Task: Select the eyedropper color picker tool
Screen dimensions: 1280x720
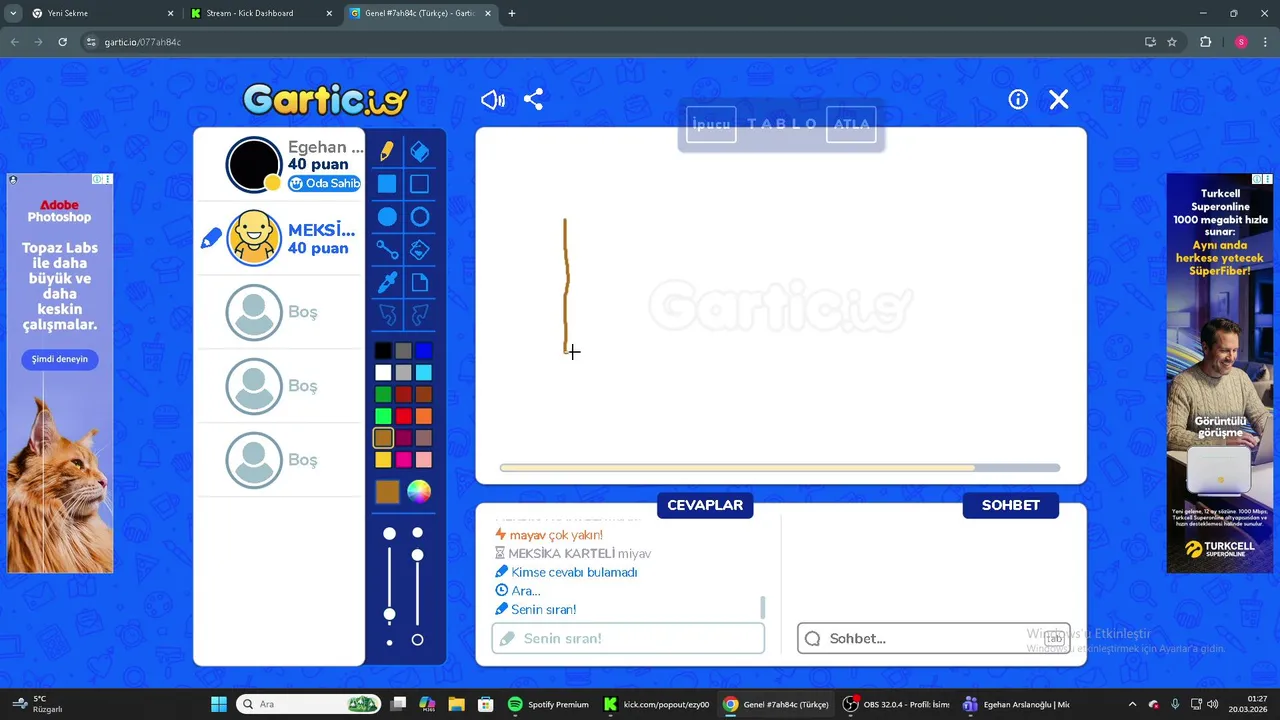Action: (x=387, y=283)
